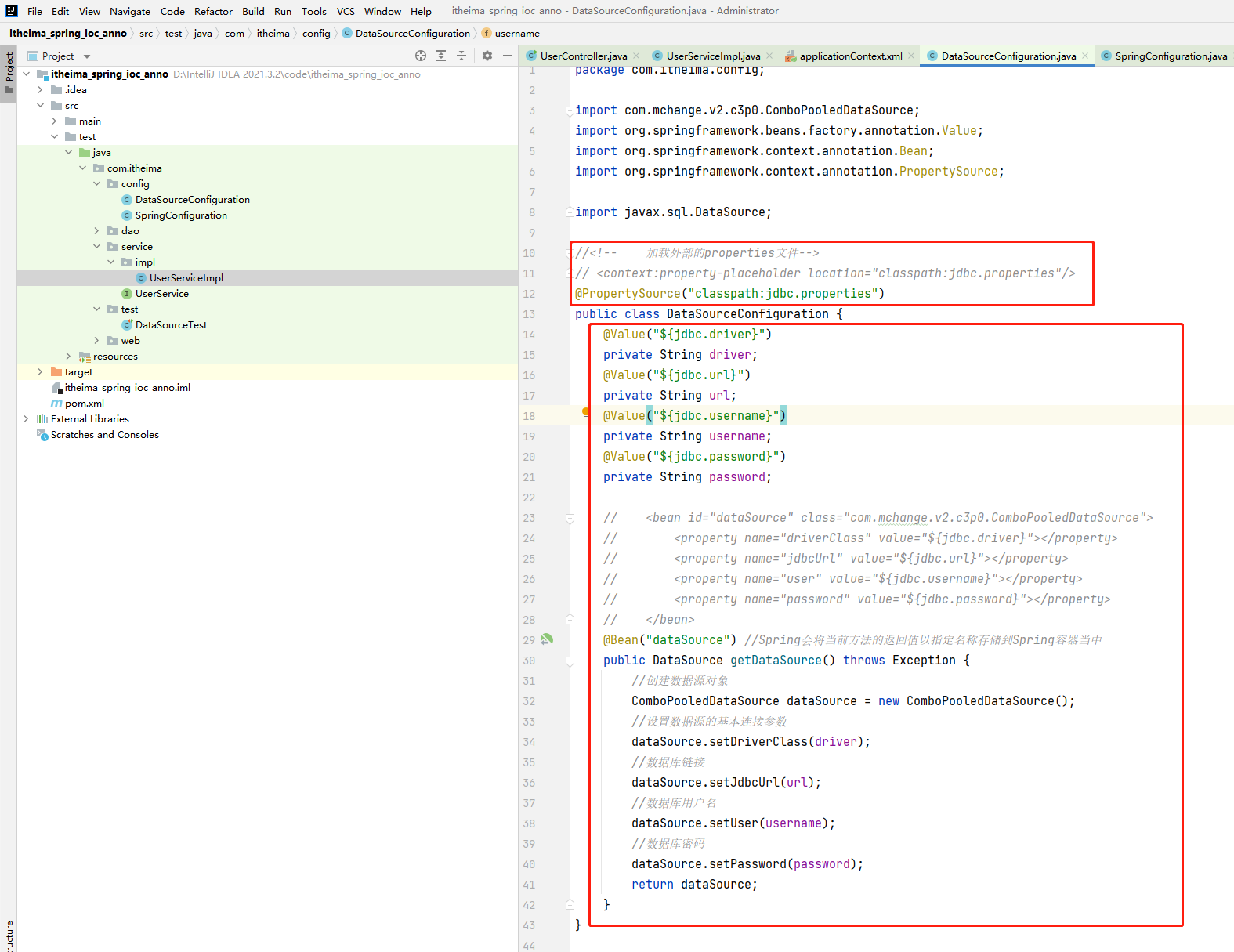Expand the .idea folder

[40, 90]
